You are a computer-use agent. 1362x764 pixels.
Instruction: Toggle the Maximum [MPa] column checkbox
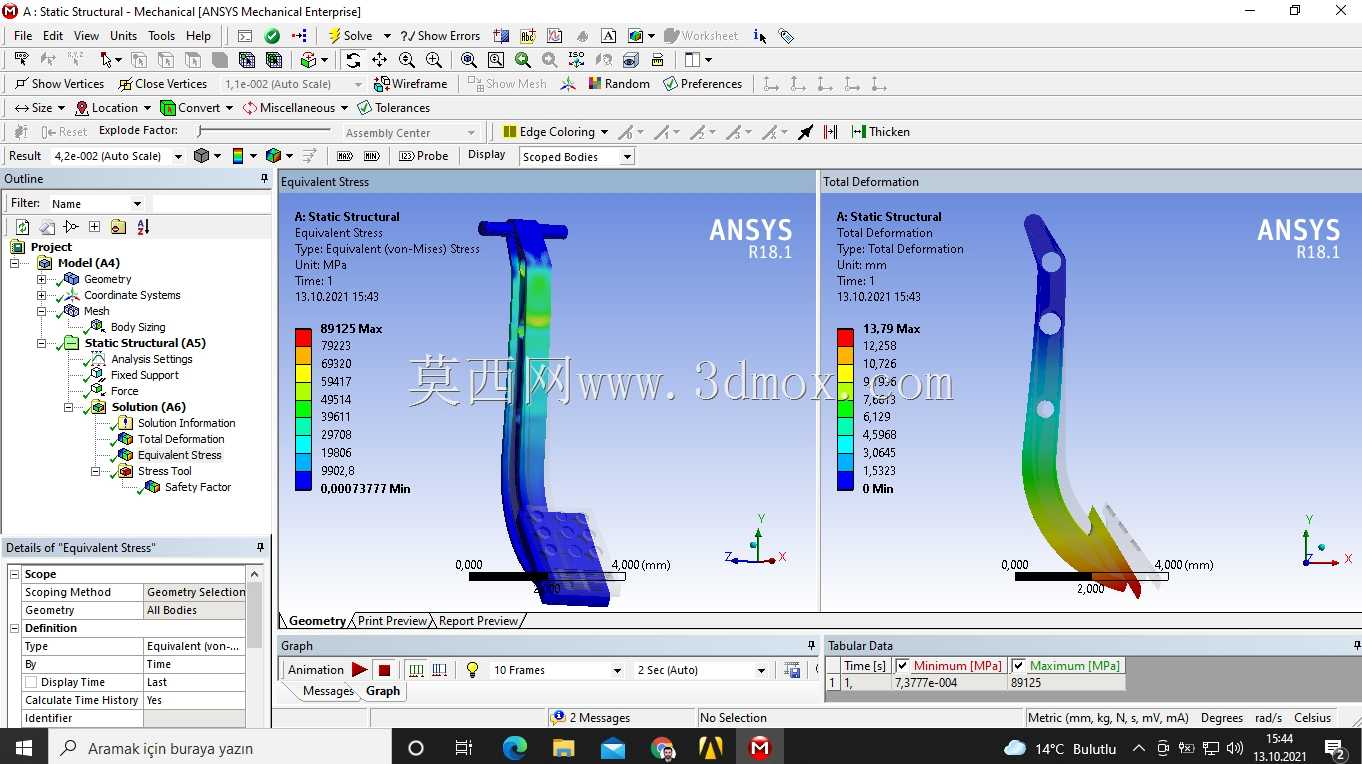tap(1019, 666)
